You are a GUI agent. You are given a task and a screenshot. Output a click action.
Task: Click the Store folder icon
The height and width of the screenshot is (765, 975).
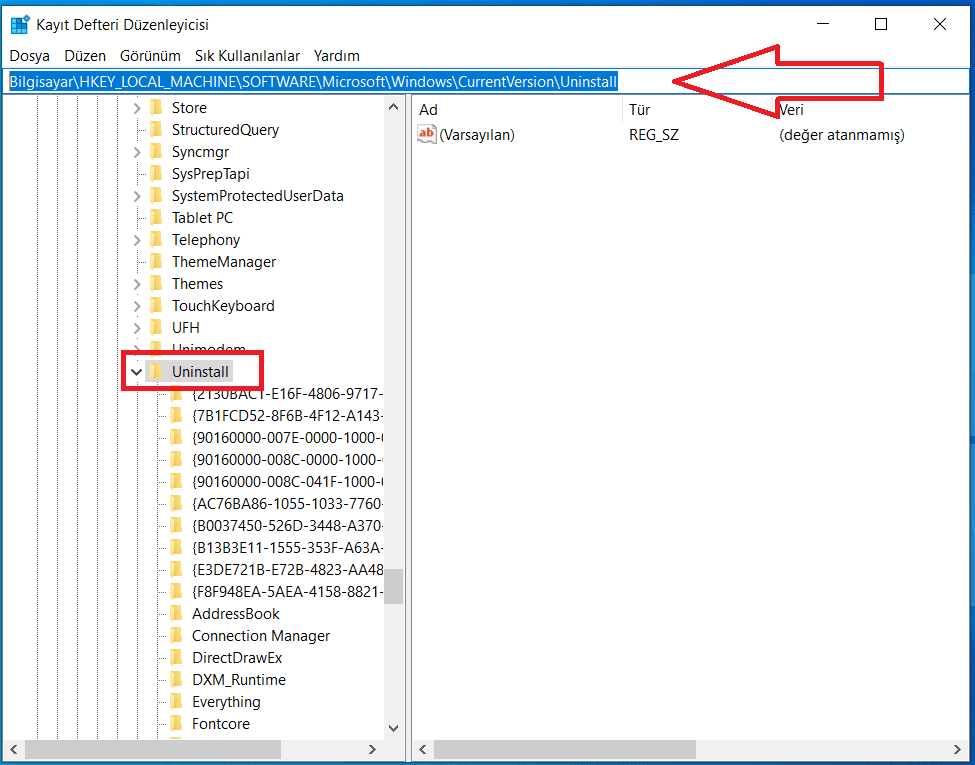(157, 108)
